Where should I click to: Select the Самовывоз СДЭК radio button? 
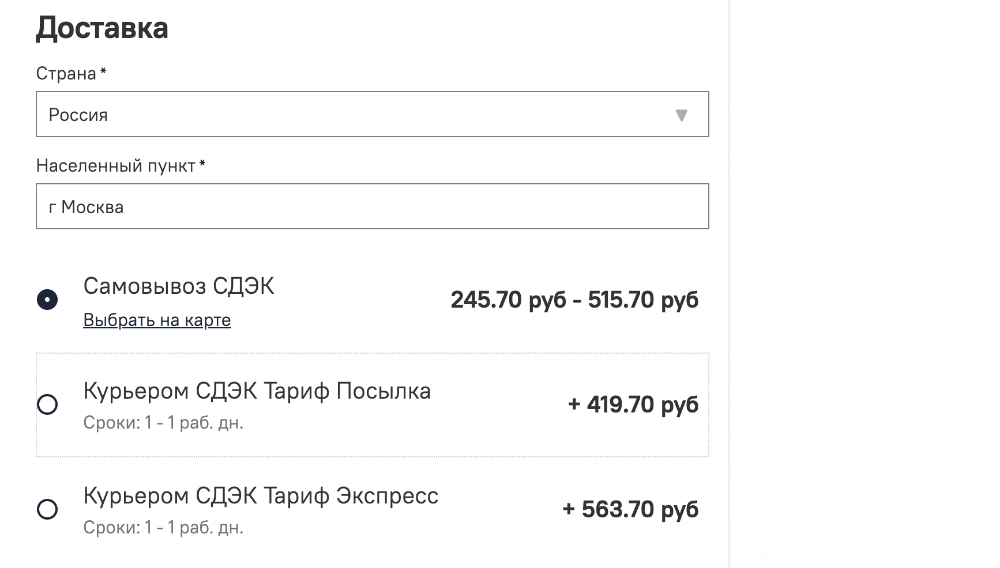pos(47,300)
